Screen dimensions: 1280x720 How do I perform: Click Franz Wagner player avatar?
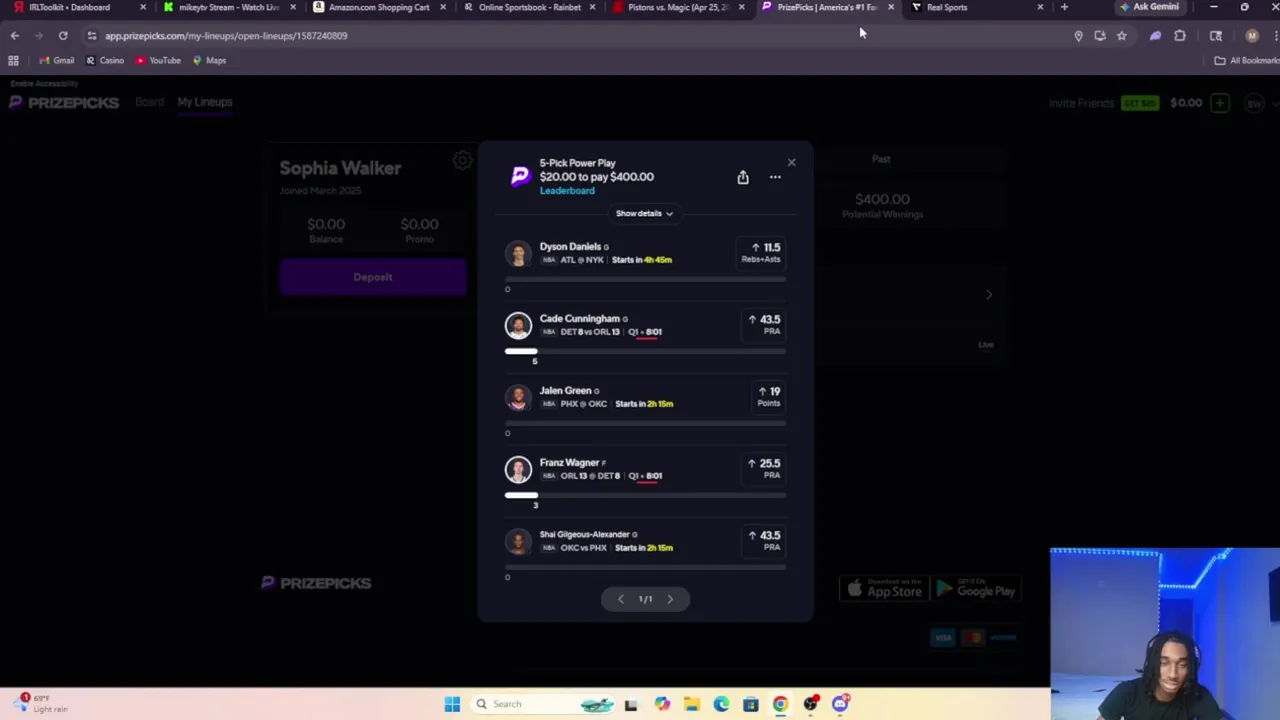click(x=518, y=470)
